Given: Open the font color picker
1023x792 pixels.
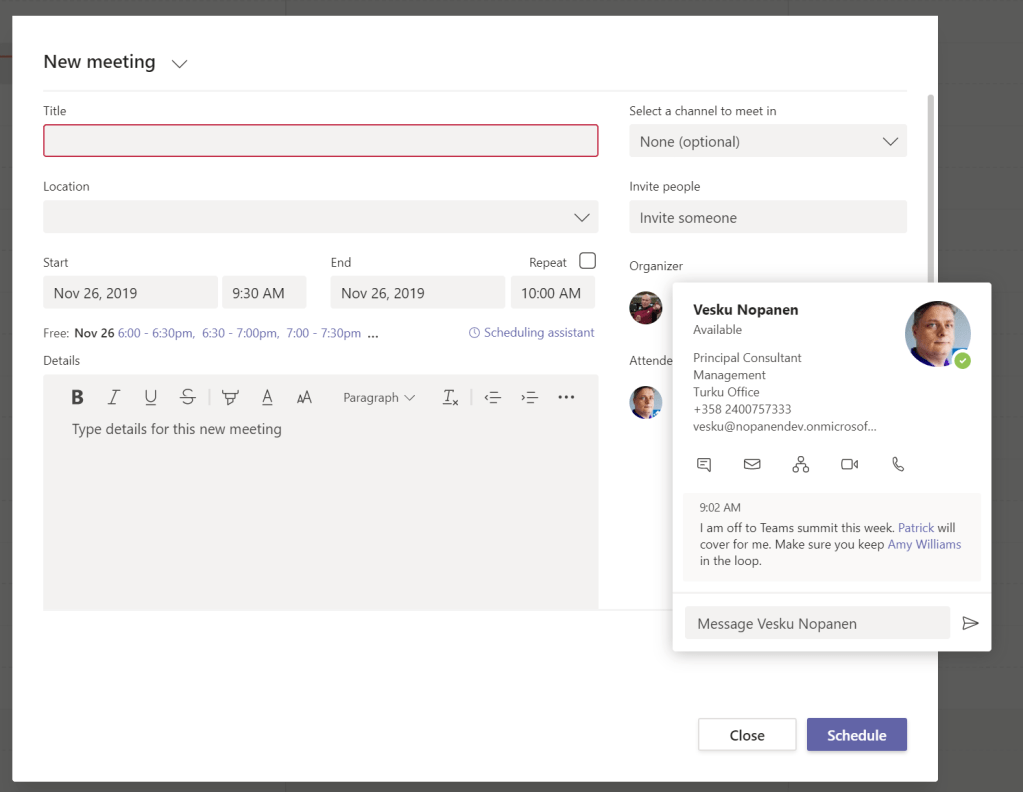Looking at the screenshot, I should pyautogui.click(x=267, y=397).
